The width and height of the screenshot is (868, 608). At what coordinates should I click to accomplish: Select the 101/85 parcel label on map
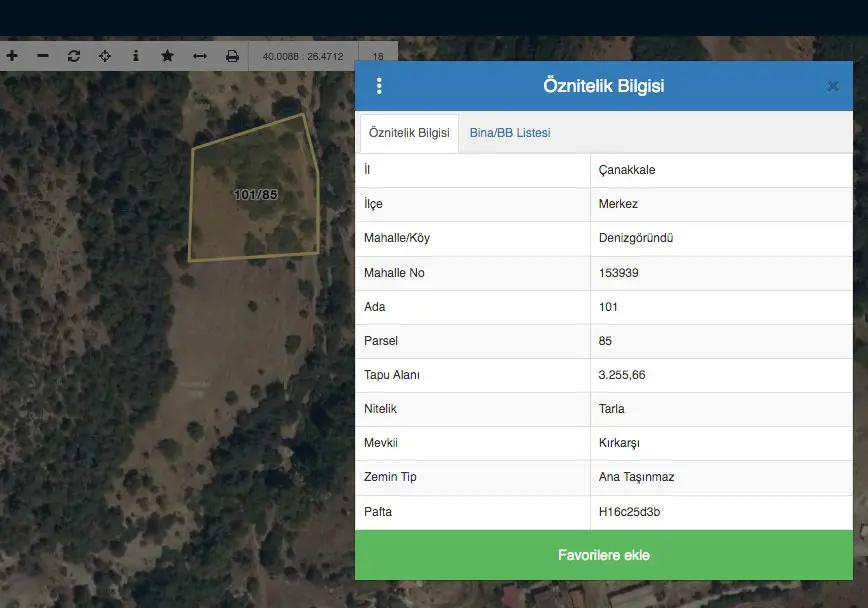pyautogui.click(x=256, y=195)
